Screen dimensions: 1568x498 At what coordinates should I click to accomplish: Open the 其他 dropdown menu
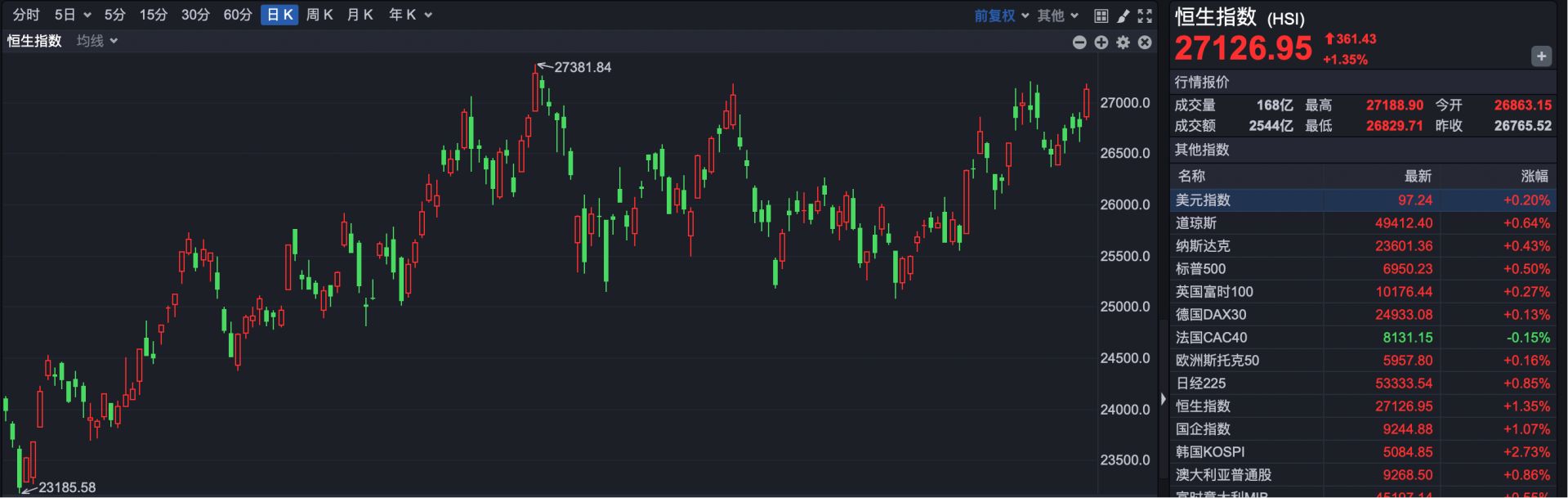(1057, 16)
